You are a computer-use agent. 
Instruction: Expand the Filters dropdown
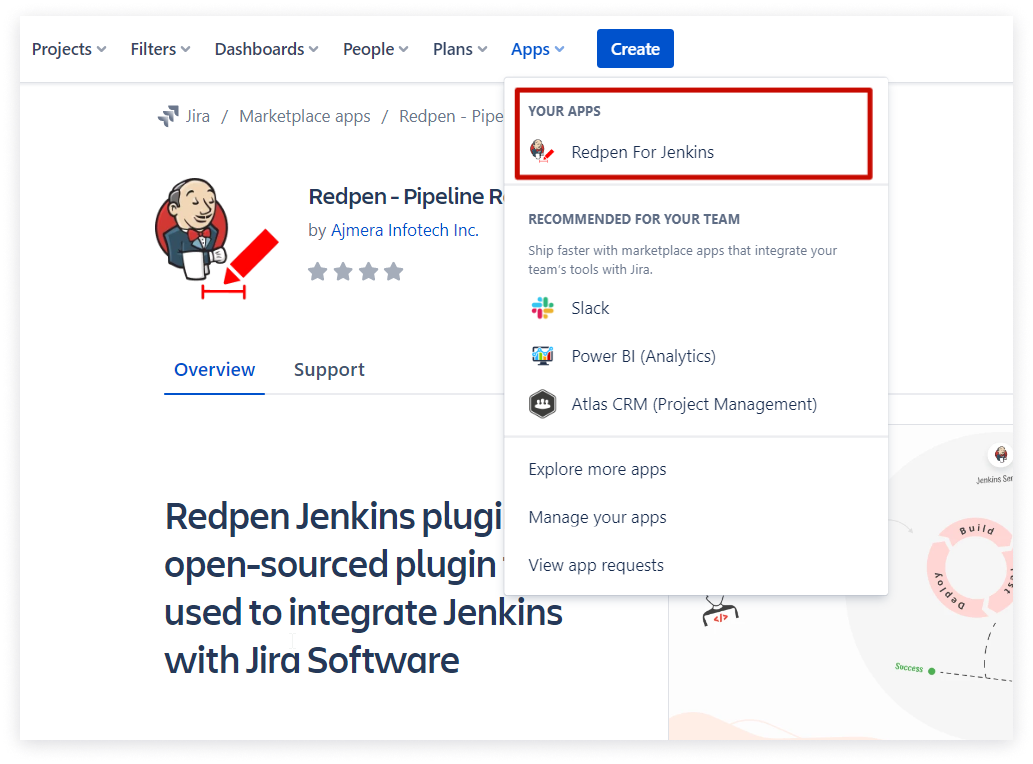pos(161,49)
